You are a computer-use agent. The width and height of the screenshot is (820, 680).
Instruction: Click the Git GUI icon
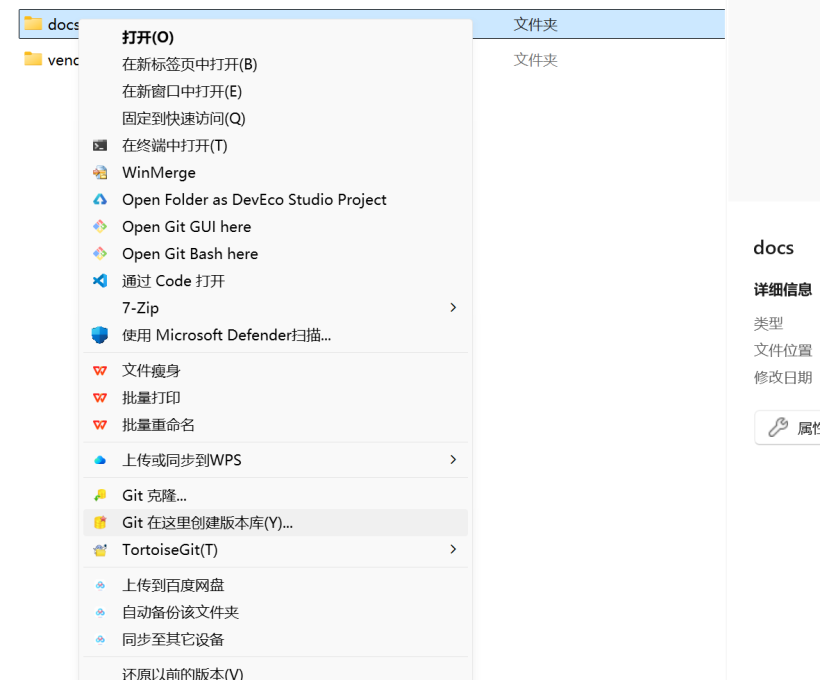coord(100,227)
